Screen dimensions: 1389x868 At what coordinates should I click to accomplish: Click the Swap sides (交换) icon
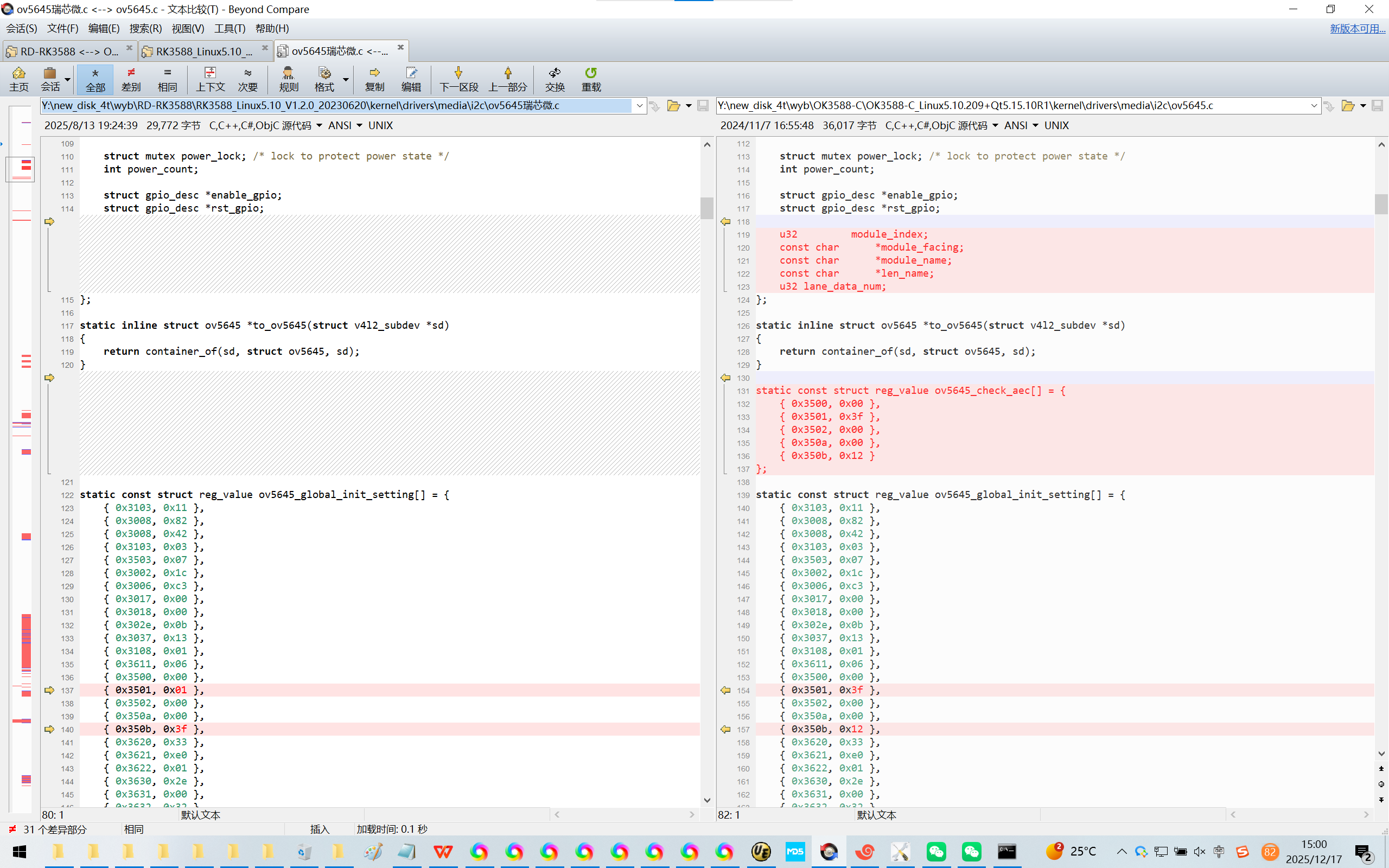[x=555, y=79]
